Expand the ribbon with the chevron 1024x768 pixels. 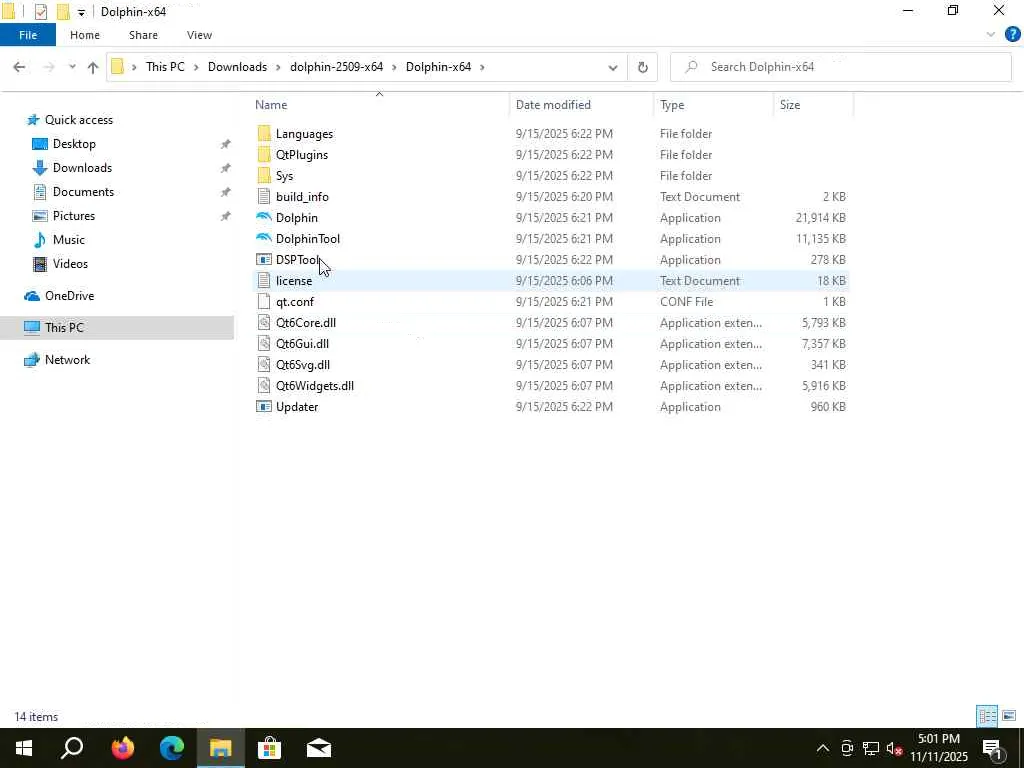pyautogui.click(x=991, y=35)
